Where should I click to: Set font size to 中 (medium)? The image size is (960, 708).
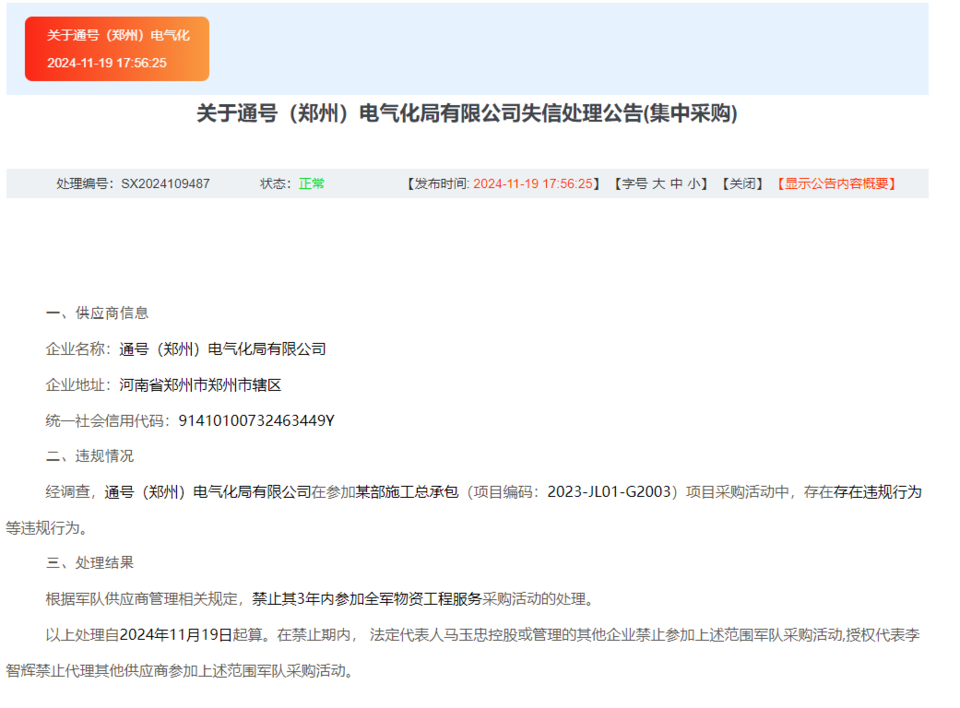click(677, 184)
